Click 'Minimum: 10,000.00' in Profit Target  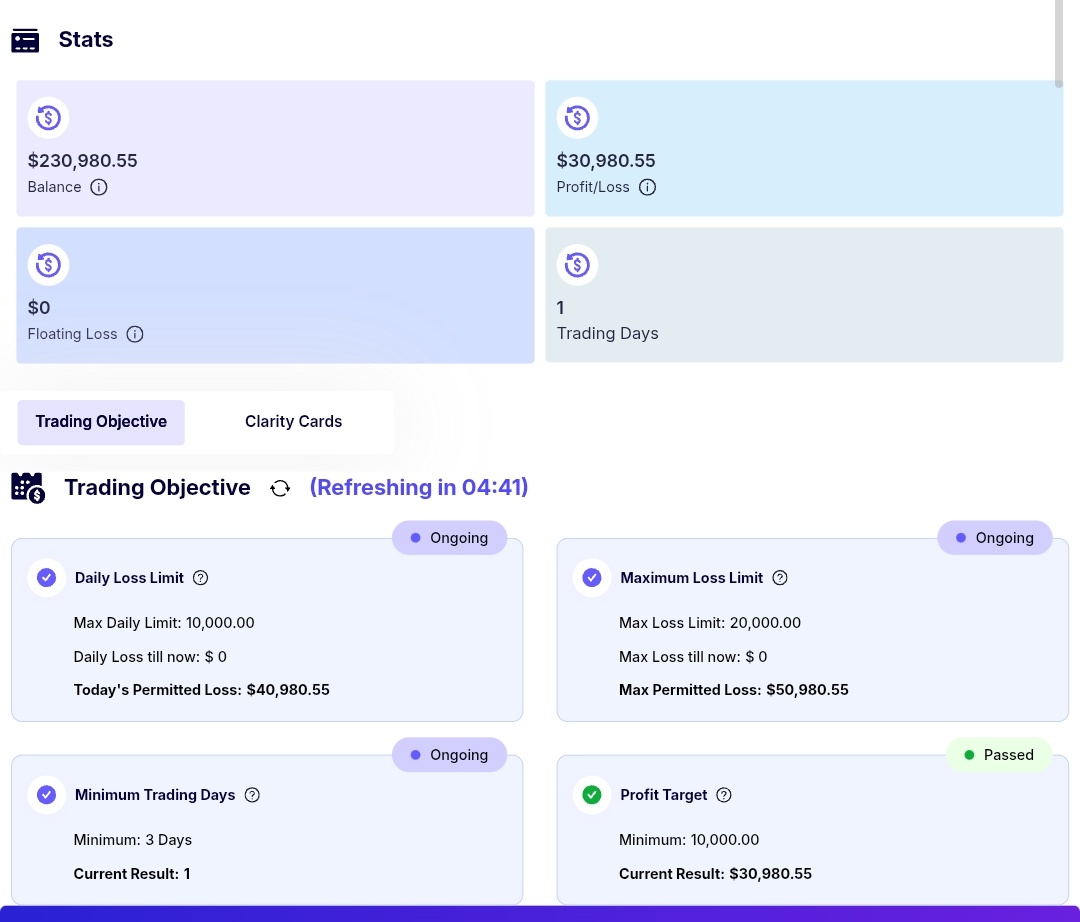click(x=689, y=840)
